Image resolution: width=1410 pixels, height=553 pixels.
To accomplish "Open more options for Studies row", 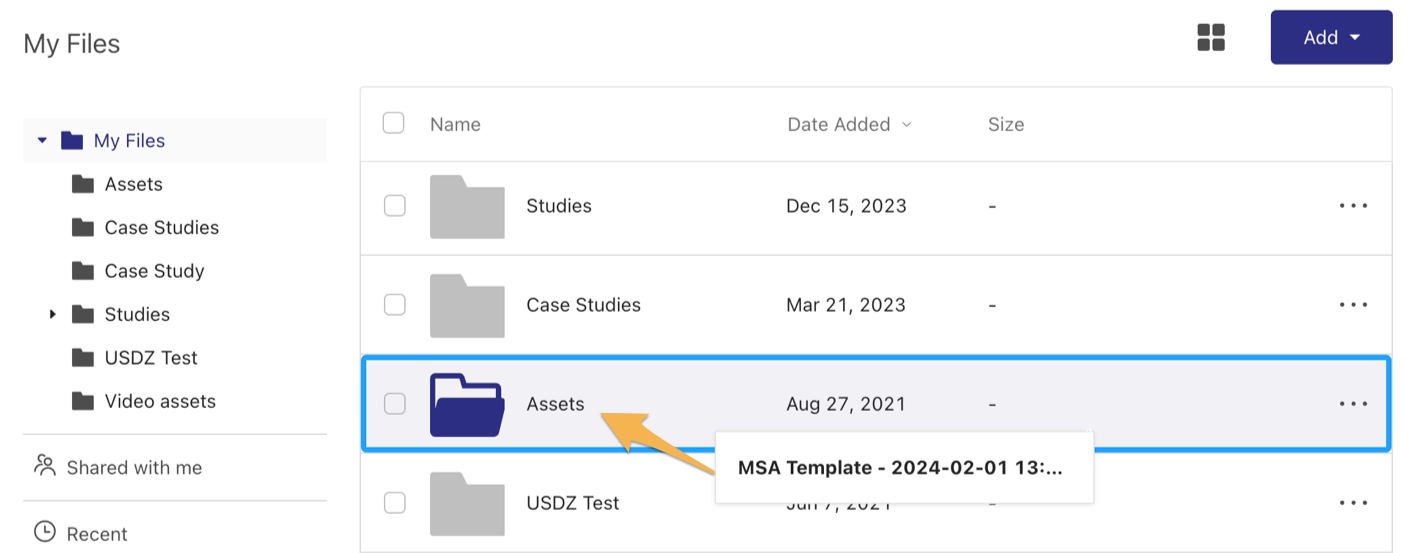I will [1353, 206].
